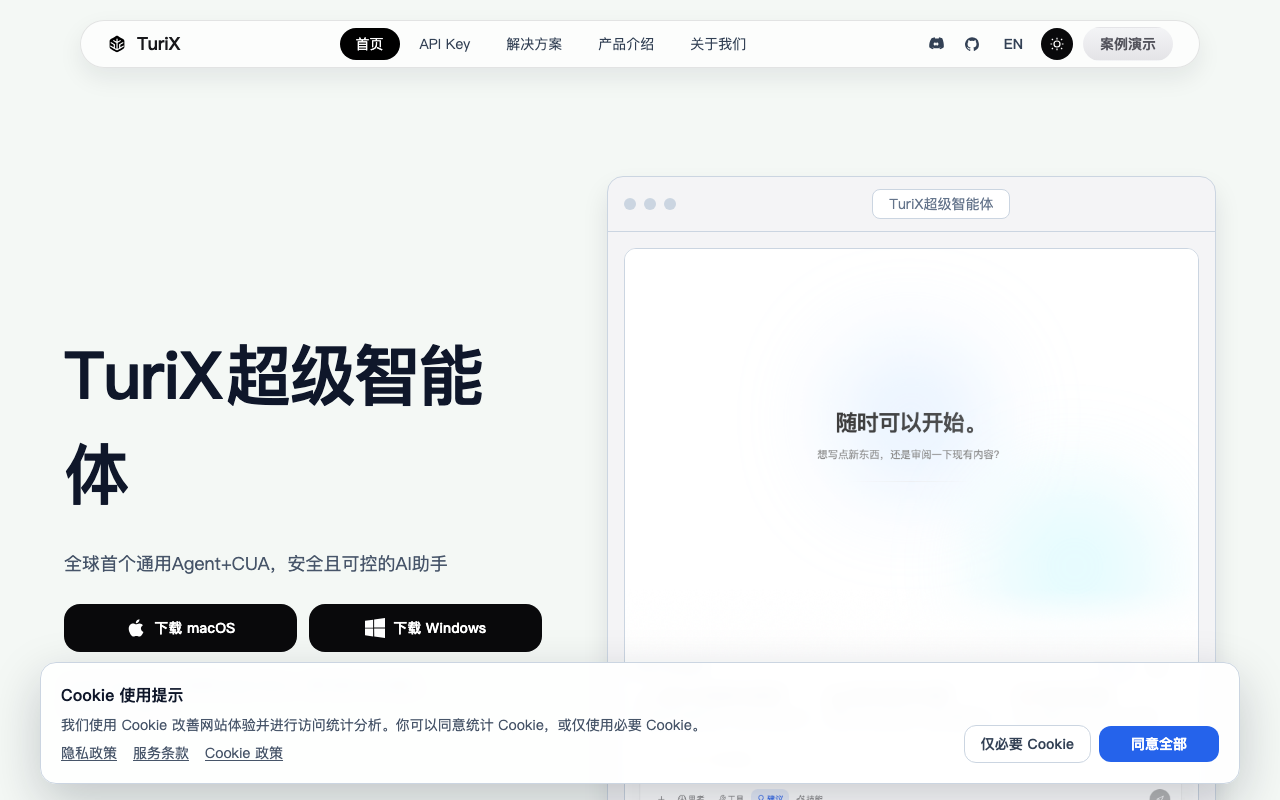Click the send arrow icon in preview
Viewport: 1280px width, 800px height.
click(x=1160, y=796)
